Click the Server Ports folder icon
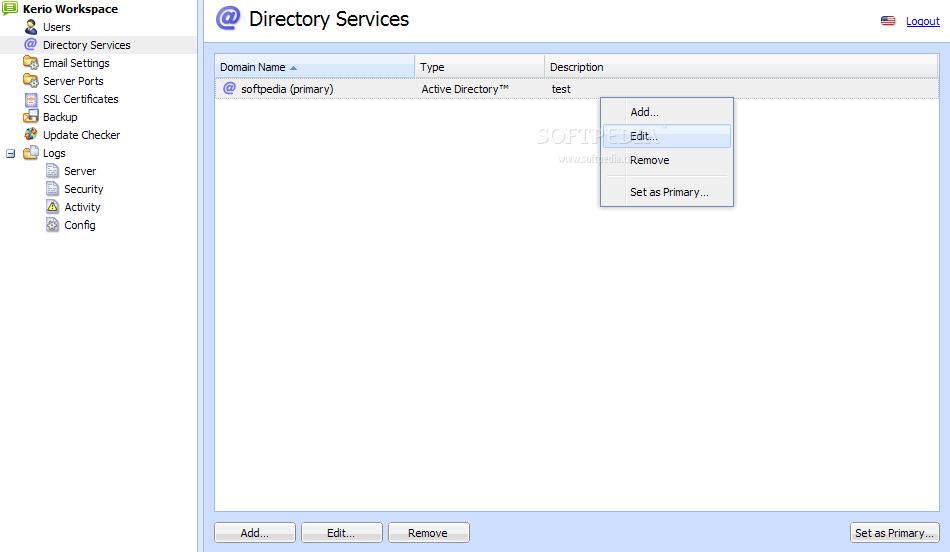950x552 pixels. [x=30, y=81]
